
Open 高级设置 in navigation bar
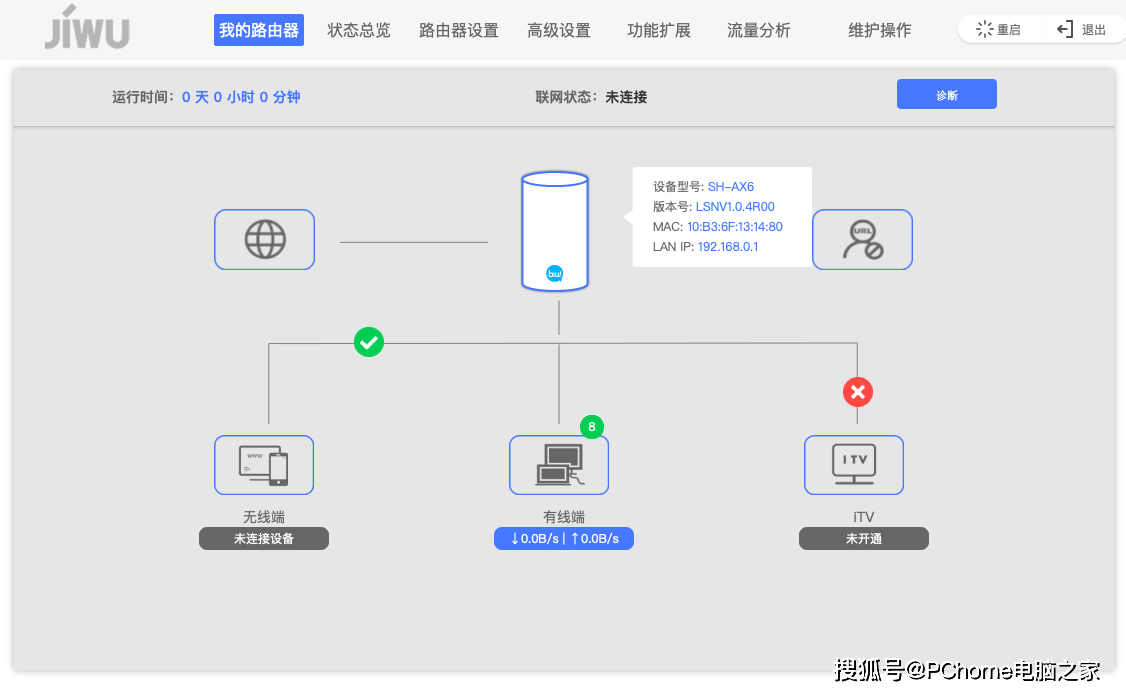[559, 30]
